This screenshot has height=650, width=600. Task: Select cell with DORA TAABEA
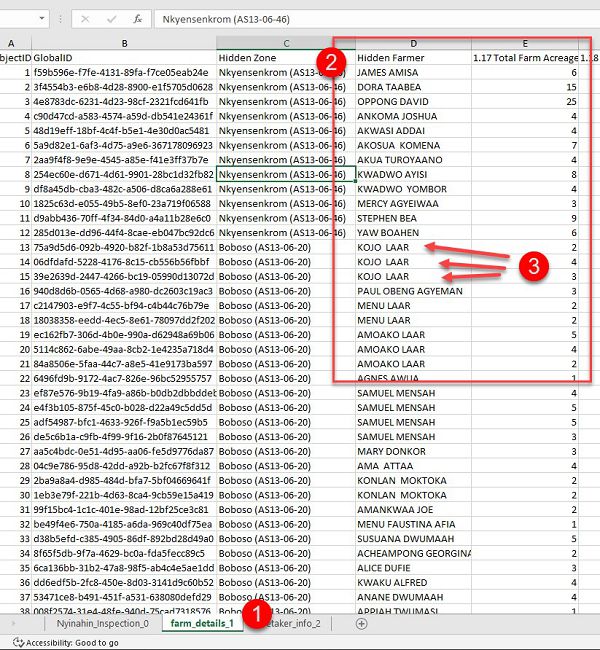coord(413,87)
